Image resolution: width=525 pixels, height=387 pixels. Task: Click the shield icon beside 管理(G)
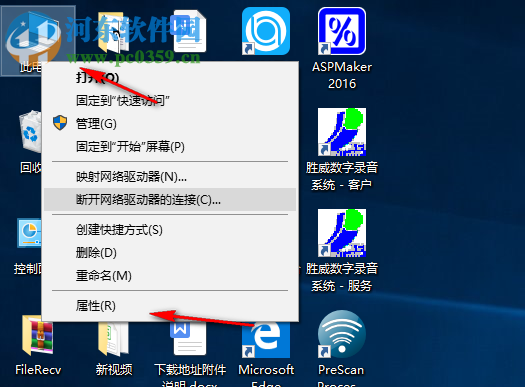[x=60, y=123]
